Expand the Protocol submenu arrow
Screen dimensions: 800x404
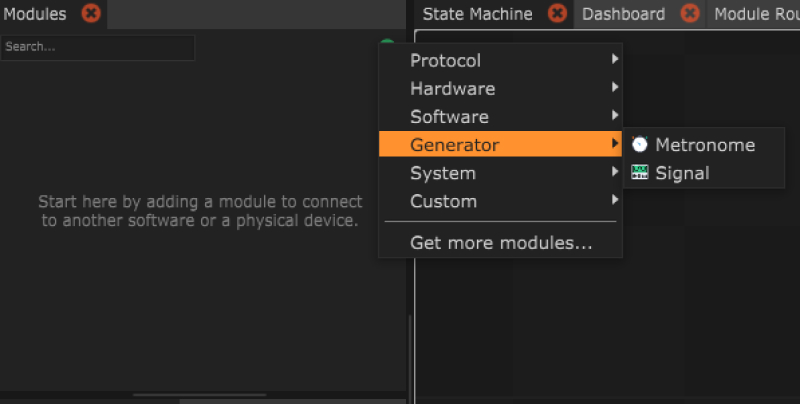click(614, 60)
